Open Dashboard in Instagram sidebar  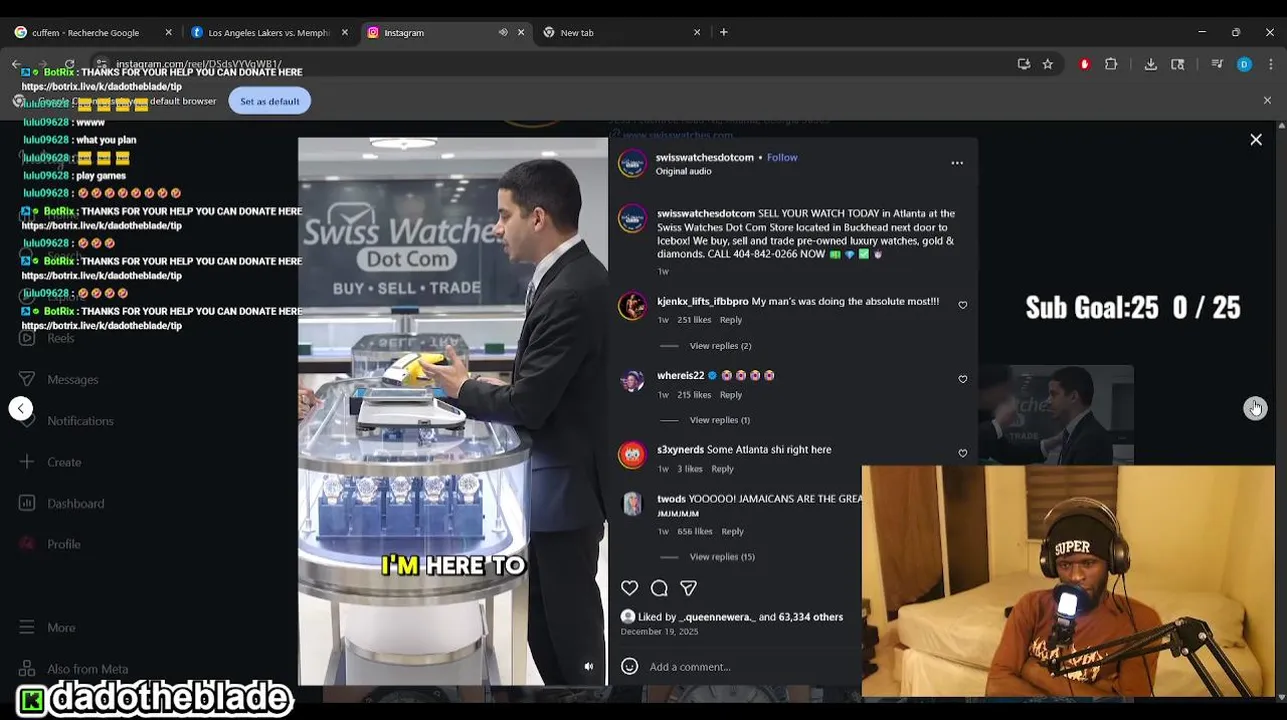click(63, 504)
